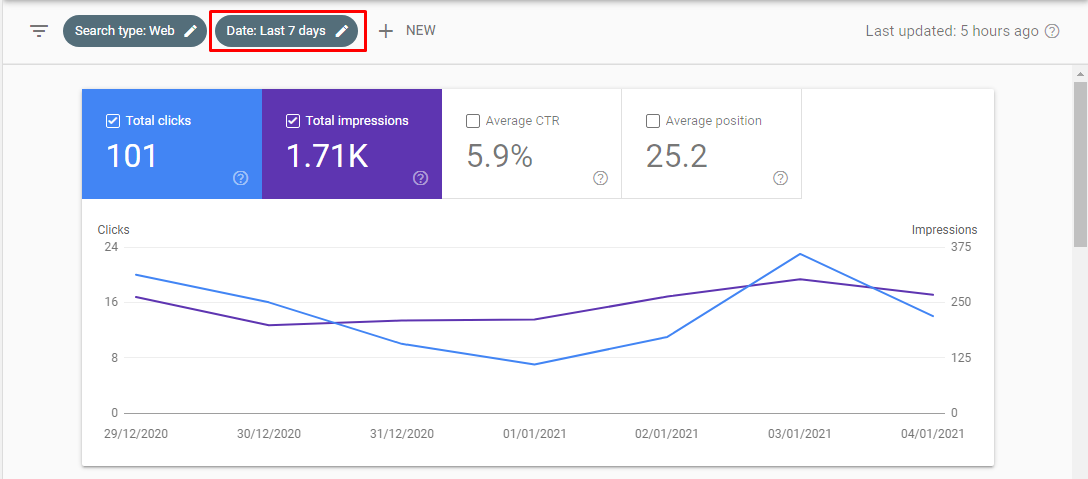The image size is (1088, 479).
Task: Click help icon on Total clicks card
Action: (x=240, y=178)
